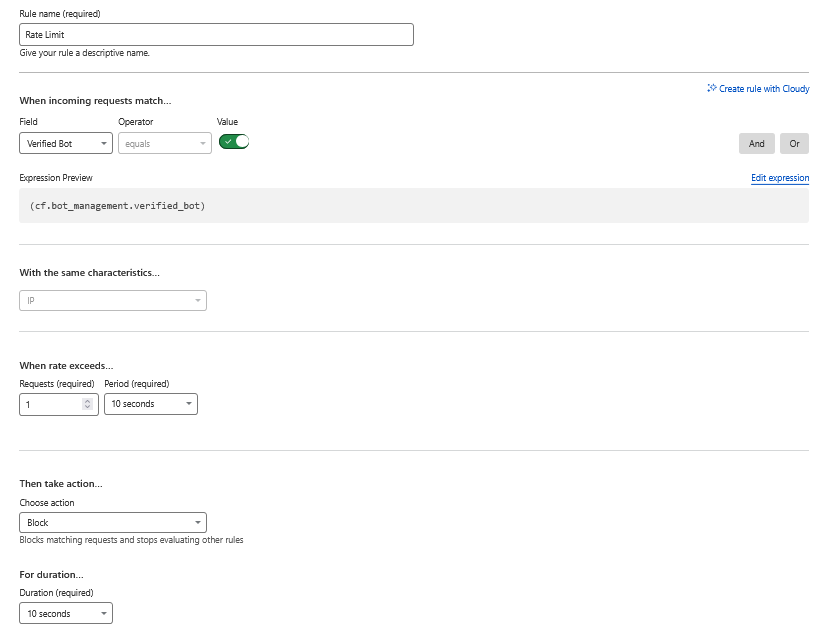
Task: Decrease requests with the down stepper arrow
Action: pos(88,407)
